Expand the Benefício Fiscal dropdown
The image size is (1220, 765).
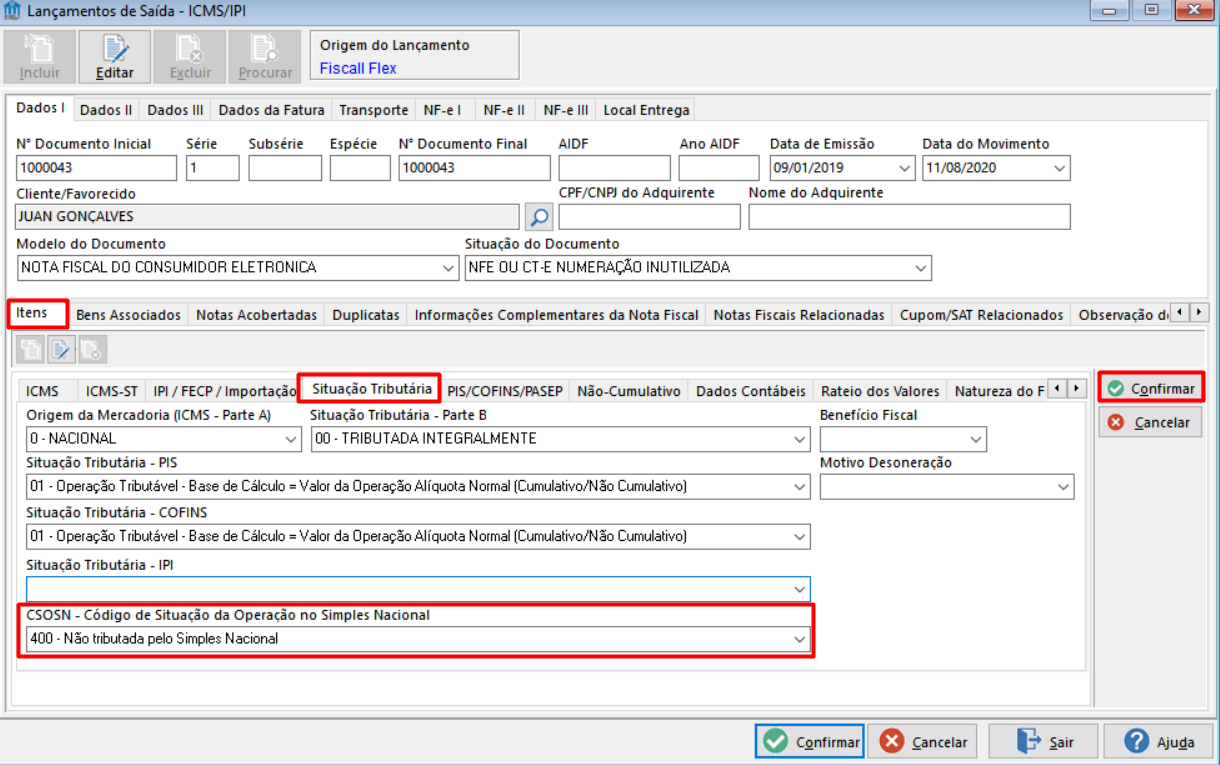976,439
